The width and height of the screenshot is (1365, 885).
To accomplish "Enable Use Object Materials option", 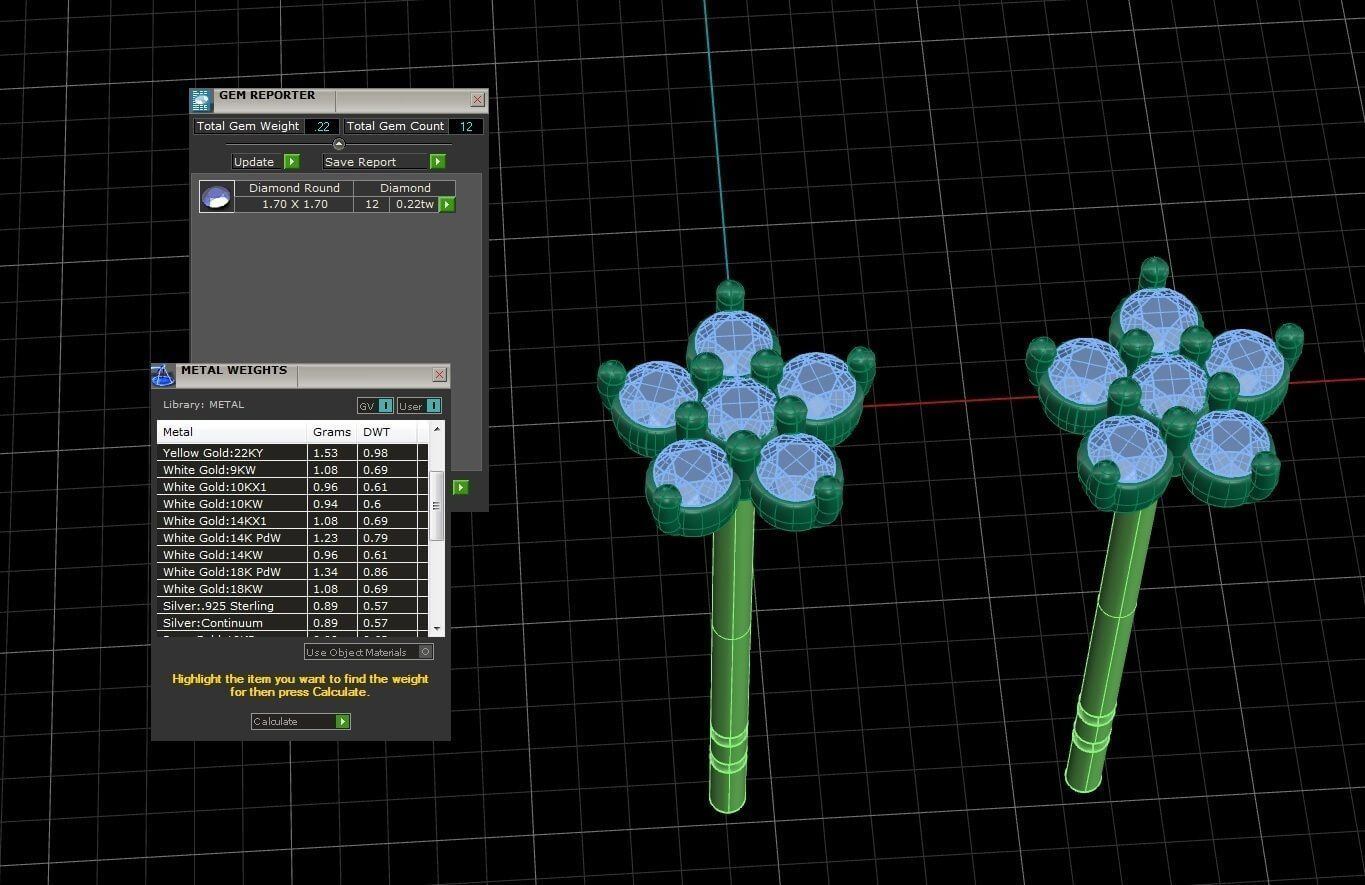I will (425, 652).
